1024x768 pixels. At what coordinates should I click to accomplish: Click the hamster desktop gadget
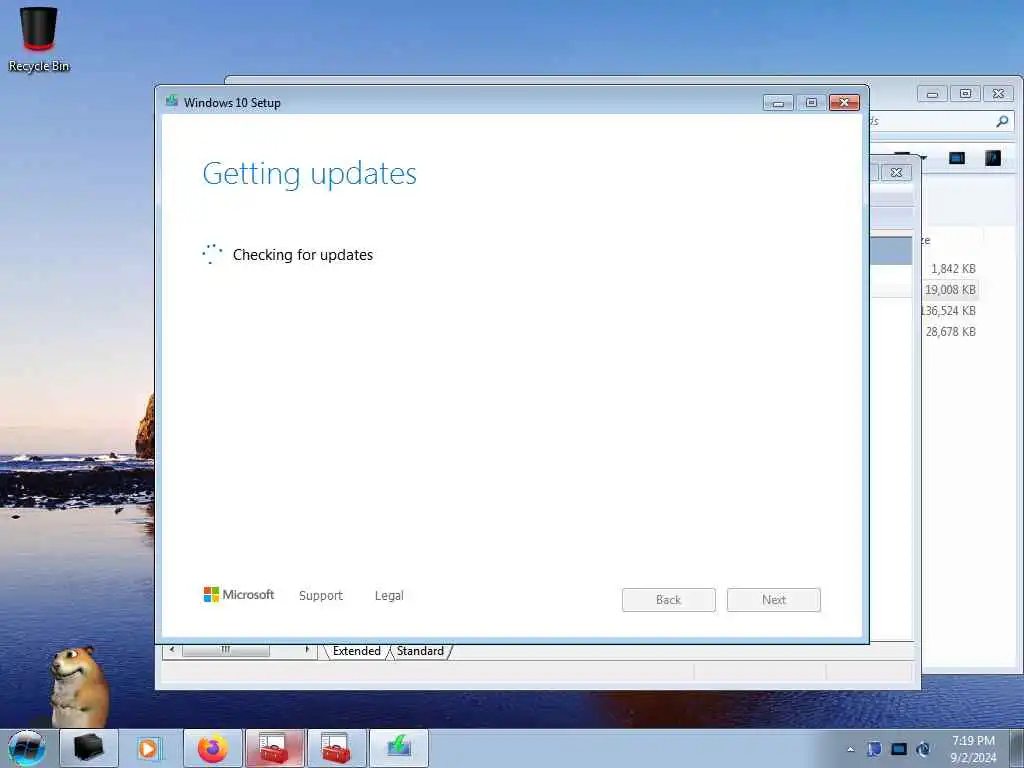(79, 686)
